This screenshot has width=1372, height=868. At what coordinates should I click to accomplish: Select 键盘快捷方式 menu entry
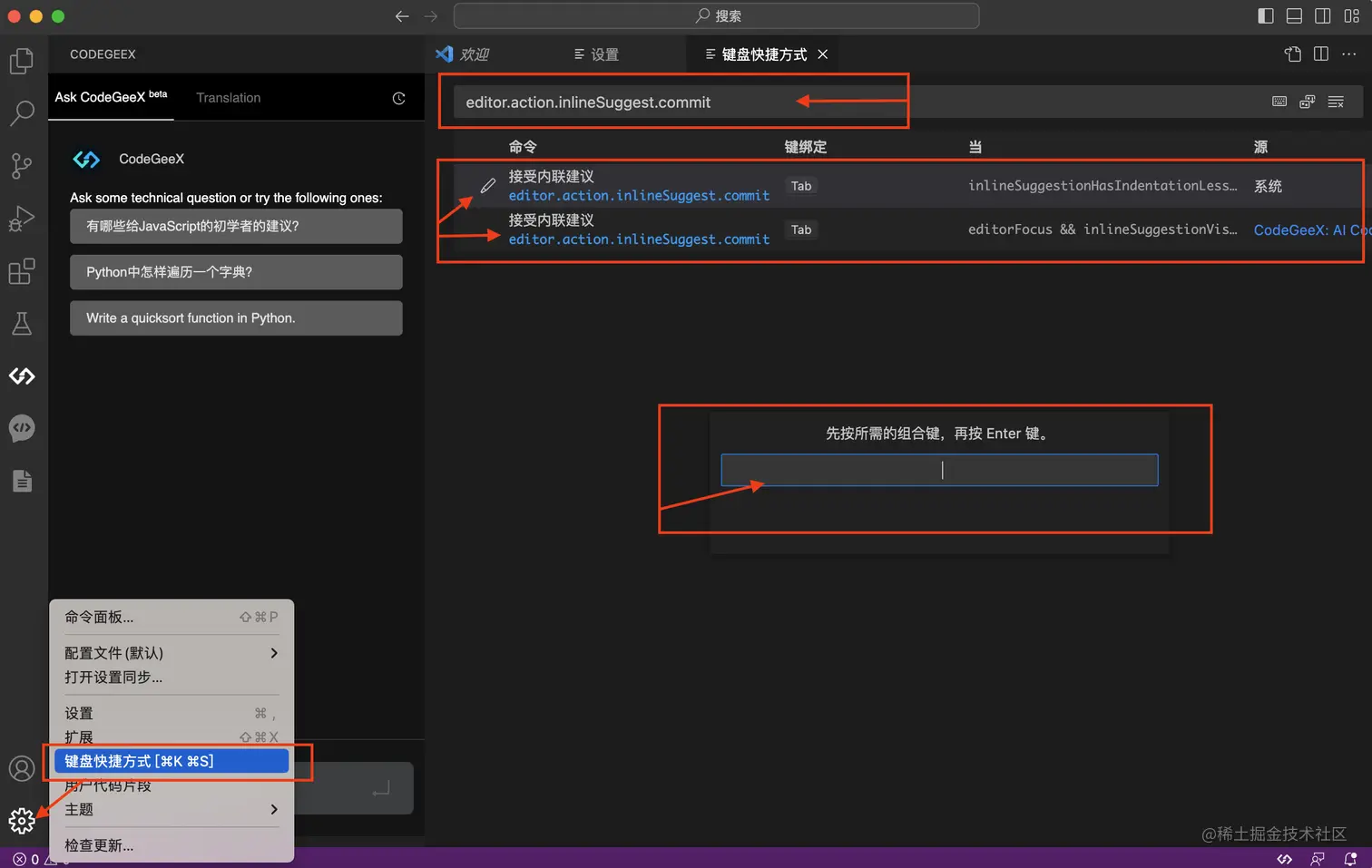[x=171, y=761]
